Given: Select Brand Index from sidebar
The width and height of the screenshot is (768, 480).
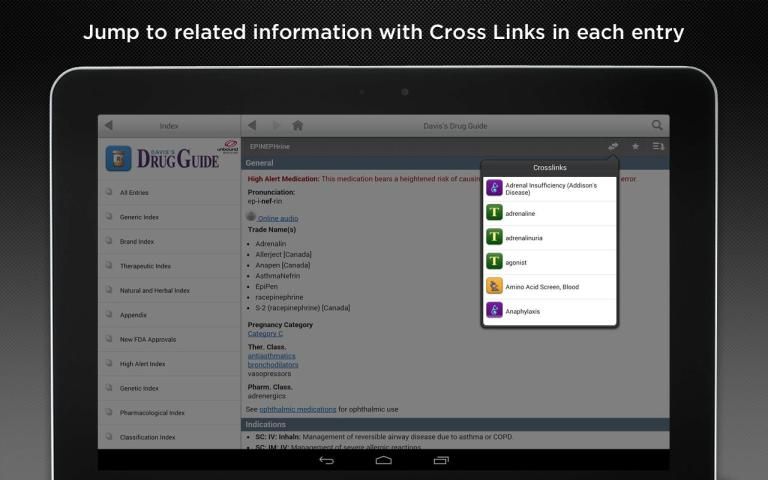Looking at the screenshot, I should (x=136, y=241).
